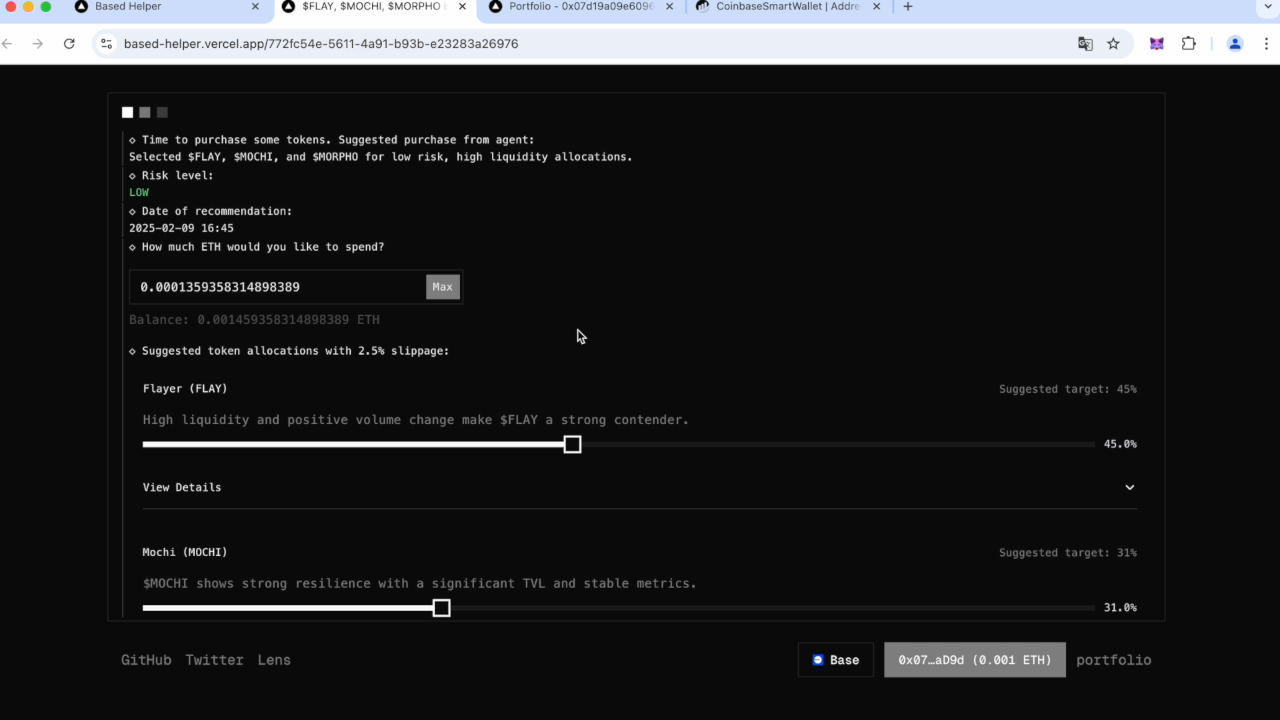
Task: Open a new browser tab
Action: (x=908, y=7)
